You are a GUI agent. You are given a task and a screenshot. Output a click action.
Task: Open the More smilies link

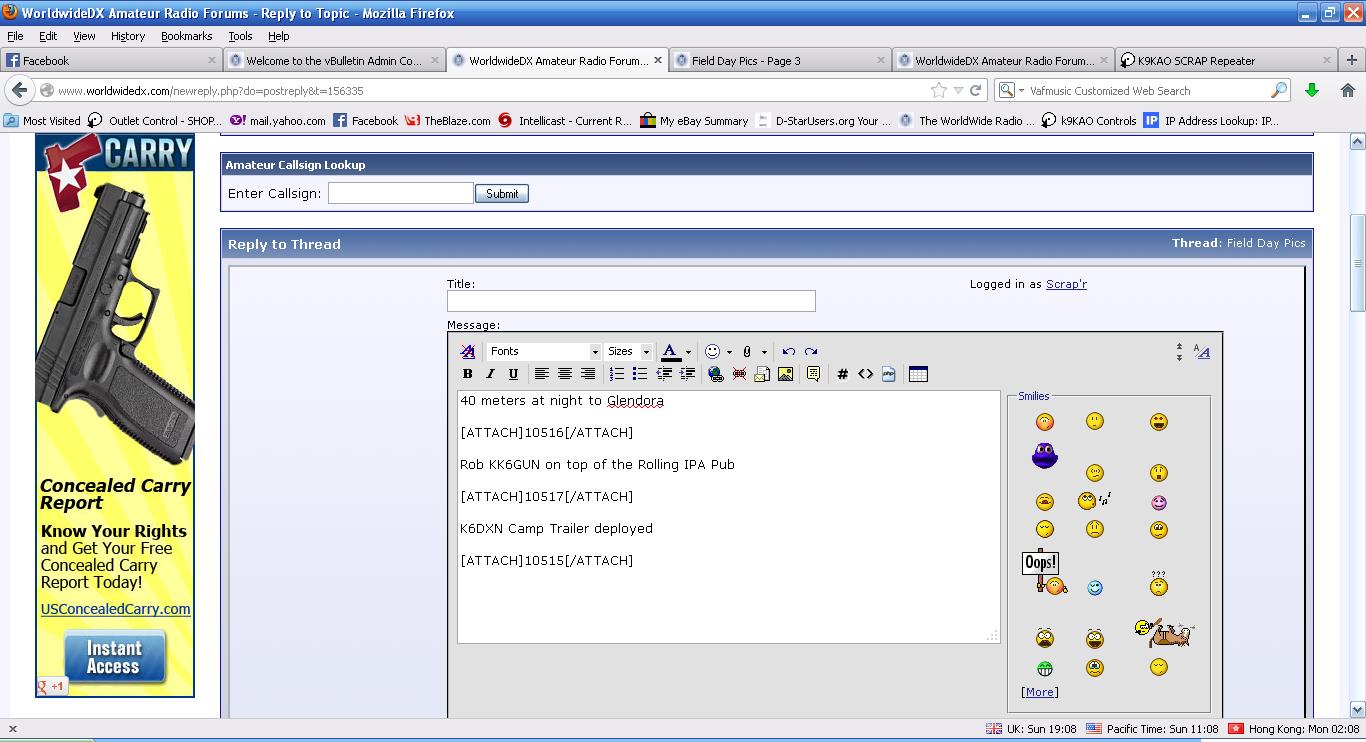click(1039, 692)
